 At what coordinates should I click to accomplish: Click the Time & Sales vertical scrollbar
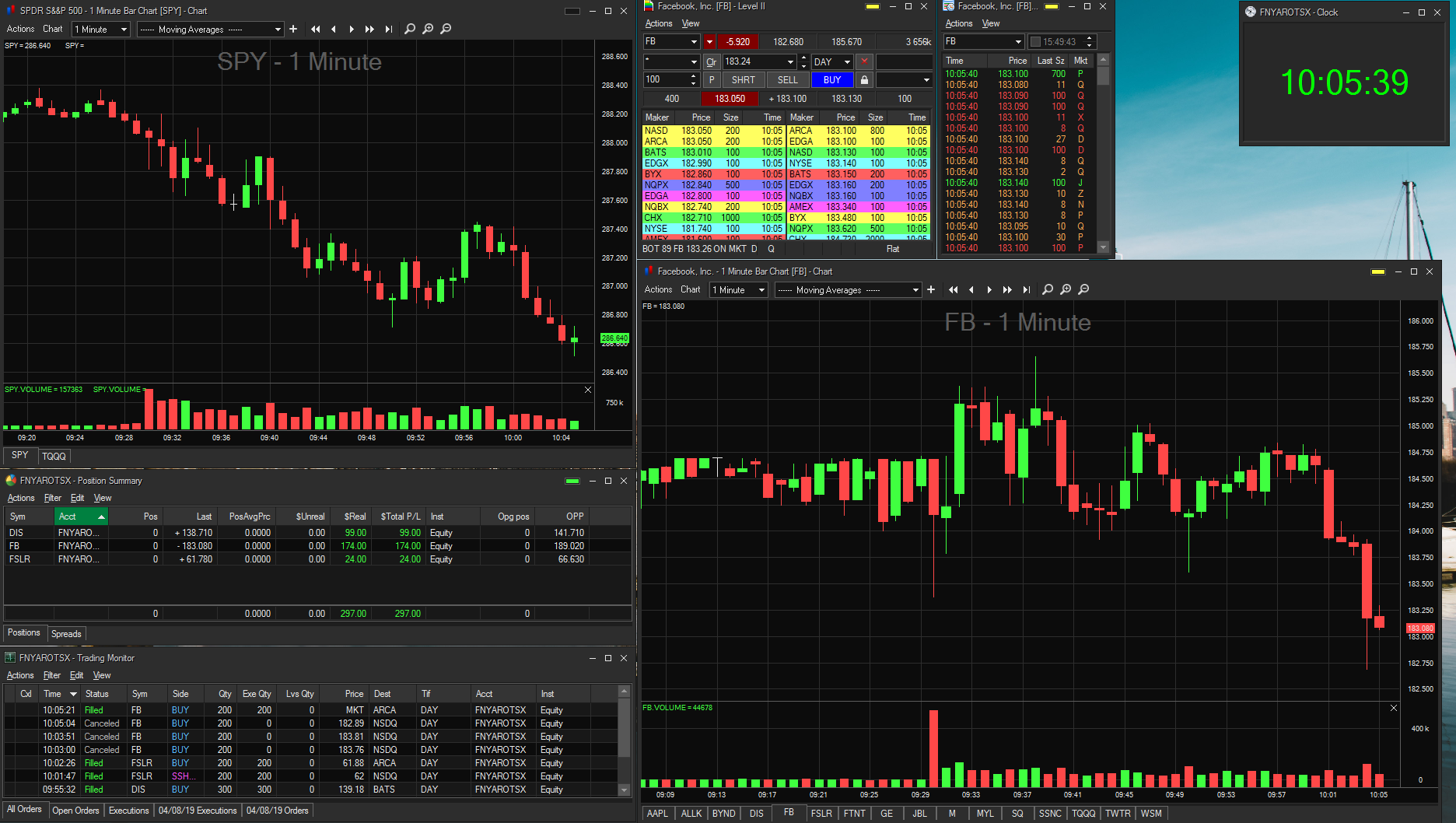tap(1103, 153)
